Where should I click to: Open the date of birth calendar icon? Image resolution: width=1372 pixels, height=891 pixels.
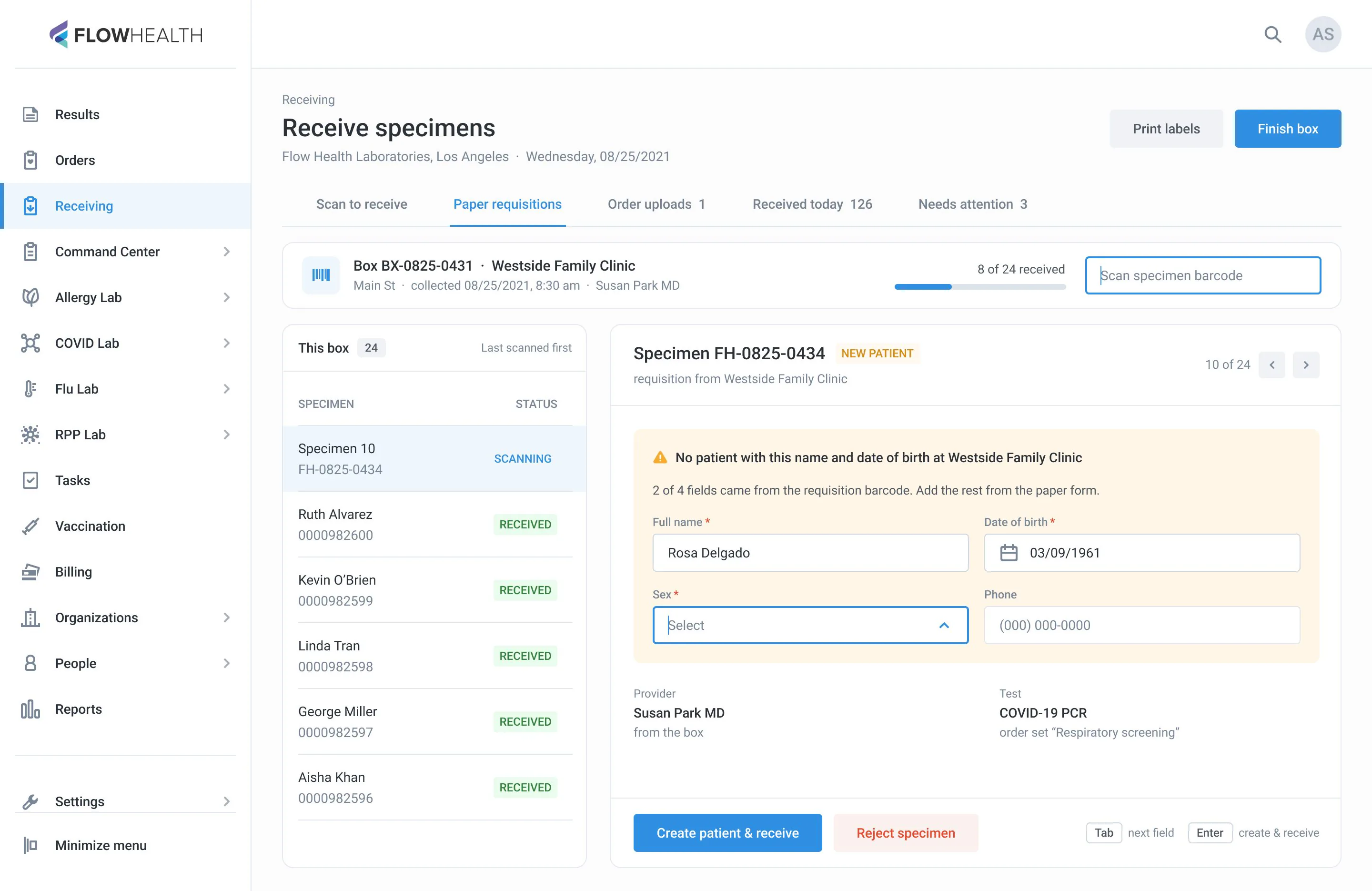tap(1008, 553)
